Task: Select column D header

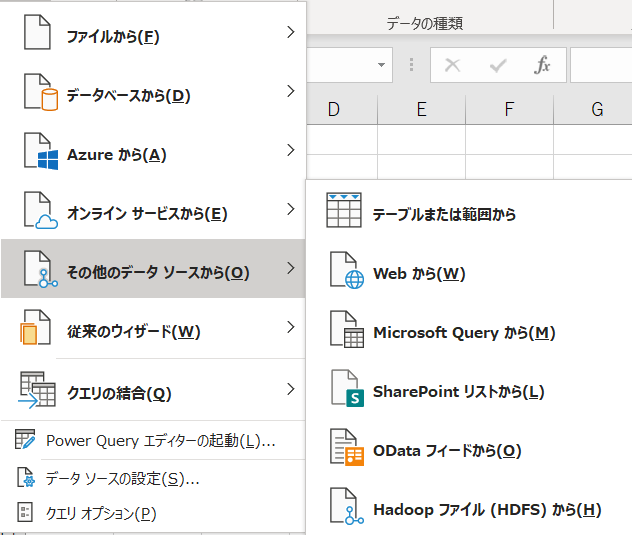Action: (x=342, y=110)
